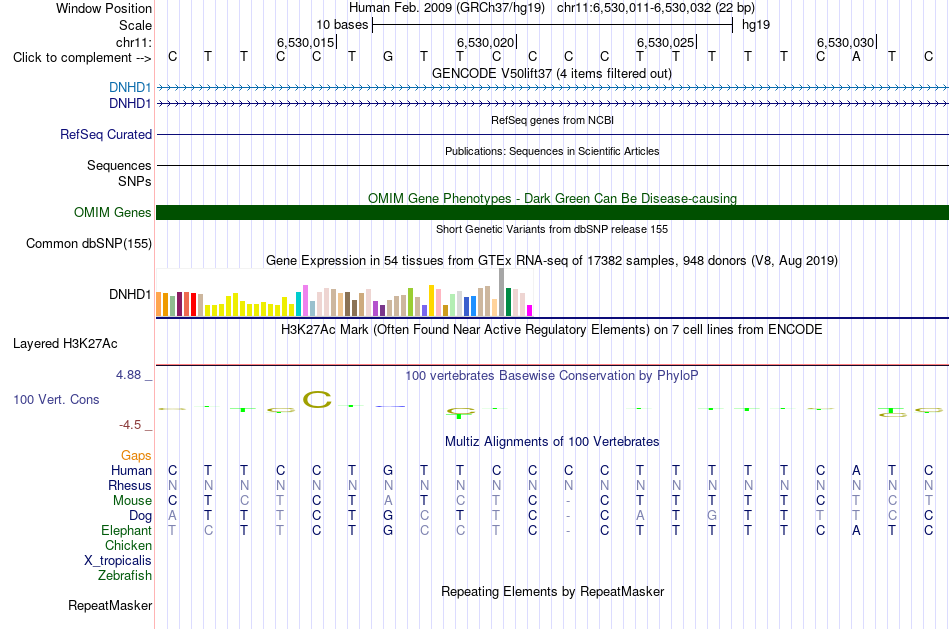Click the G base in the chr11 sequence row
Viewport: 950px width, 629px height.
pos(388,56)
